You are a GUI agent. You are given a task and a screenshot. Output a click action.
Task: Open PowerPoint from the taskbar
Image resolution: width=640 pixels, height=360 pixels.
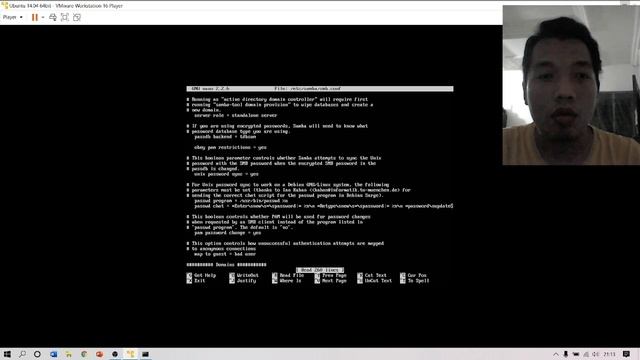99,354
